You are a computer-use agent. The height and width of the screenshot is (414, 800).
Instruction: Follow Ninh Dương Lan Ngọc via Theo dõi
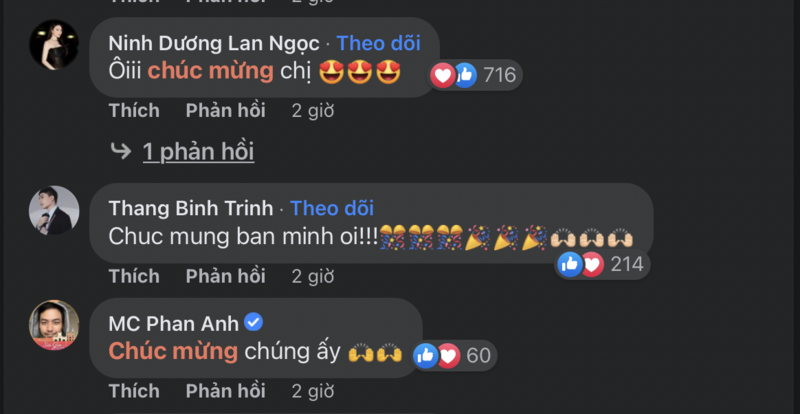pos(379,43)
